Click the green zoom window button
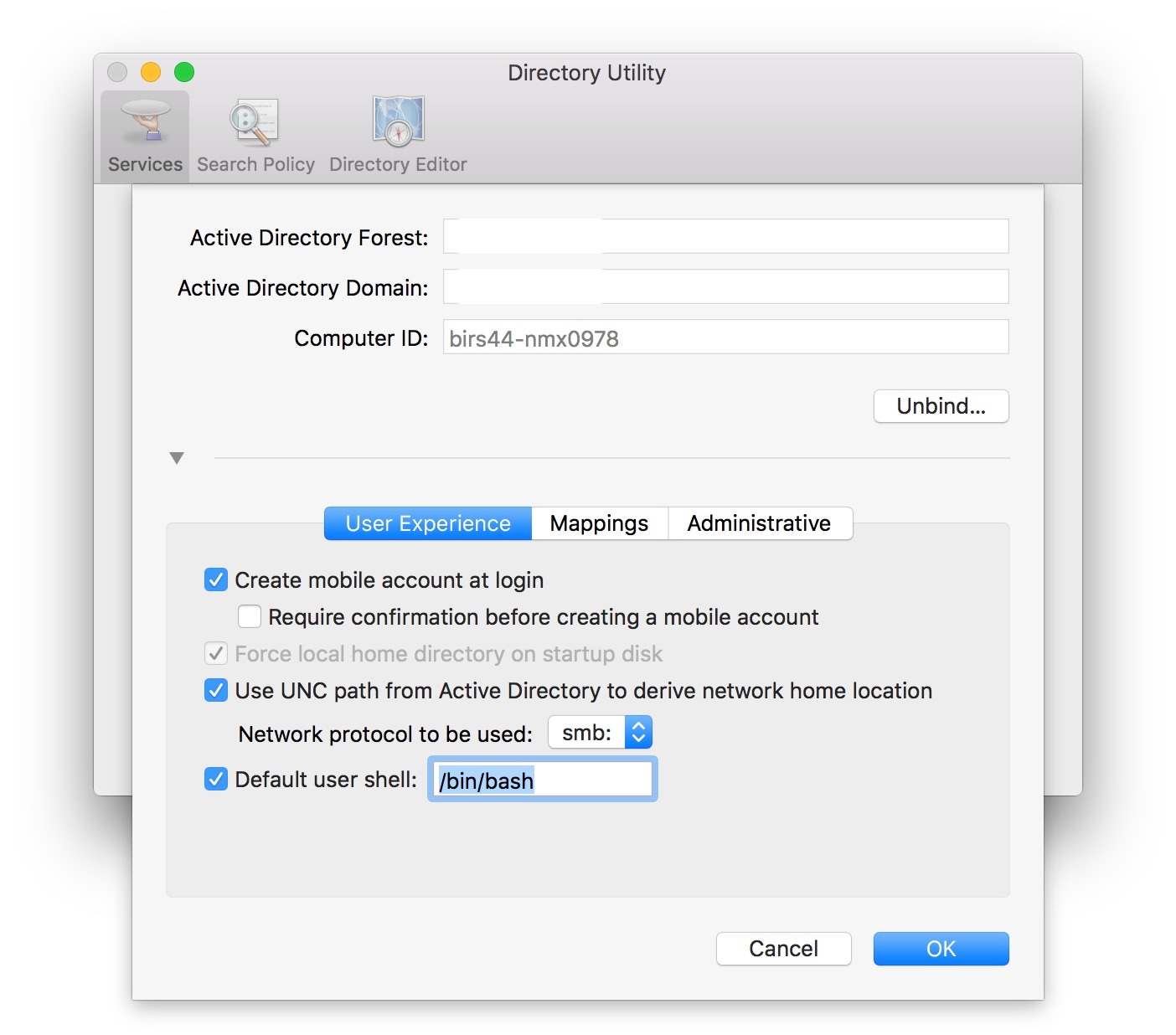 click(x=184, y=72)
